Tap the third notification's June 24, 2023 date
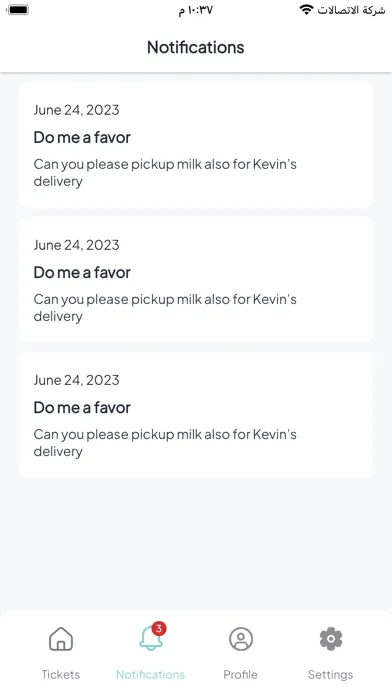This screenshot has height=696, width=392. click(76, 380)
